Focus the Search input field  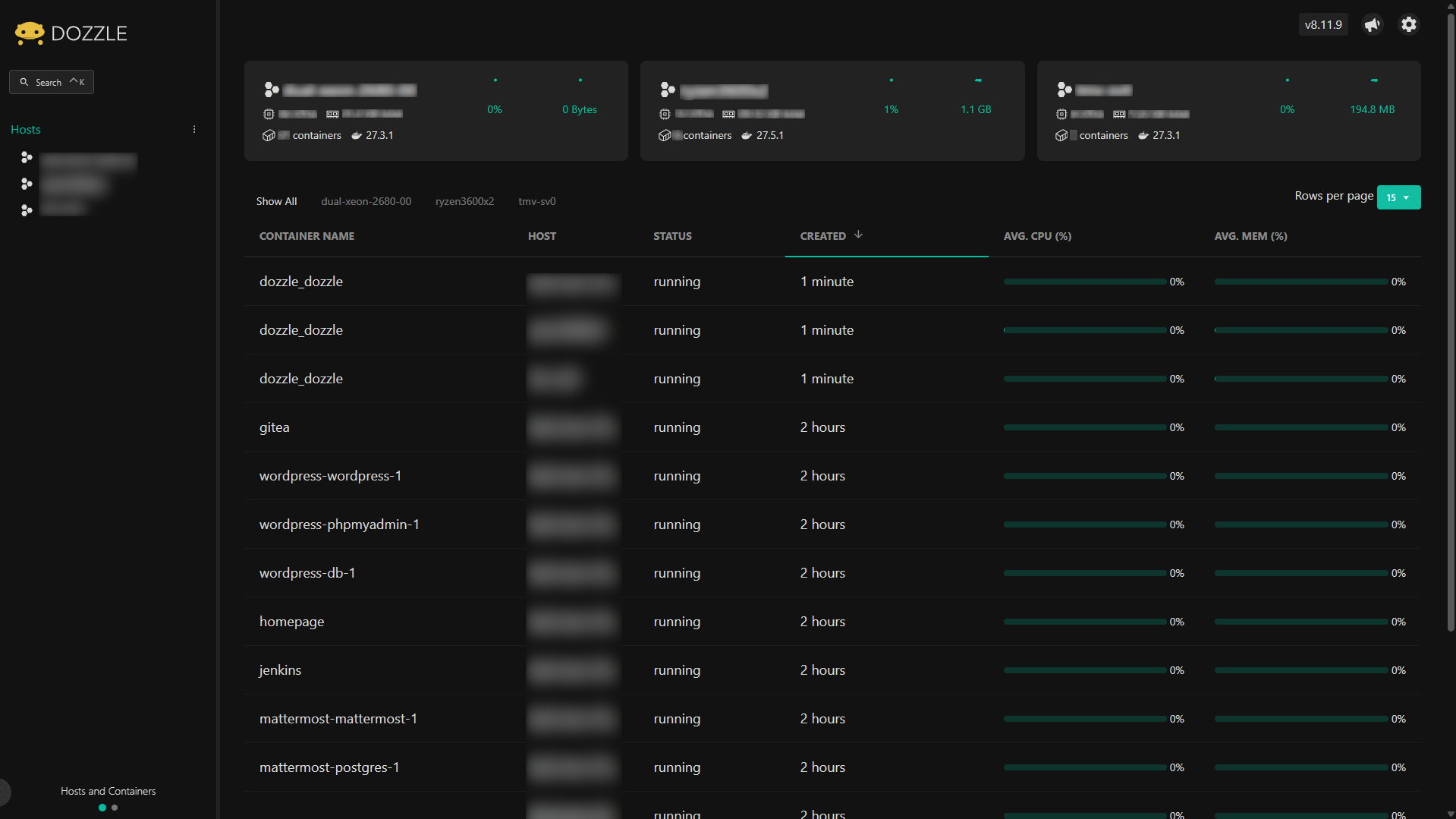(52, 82)
